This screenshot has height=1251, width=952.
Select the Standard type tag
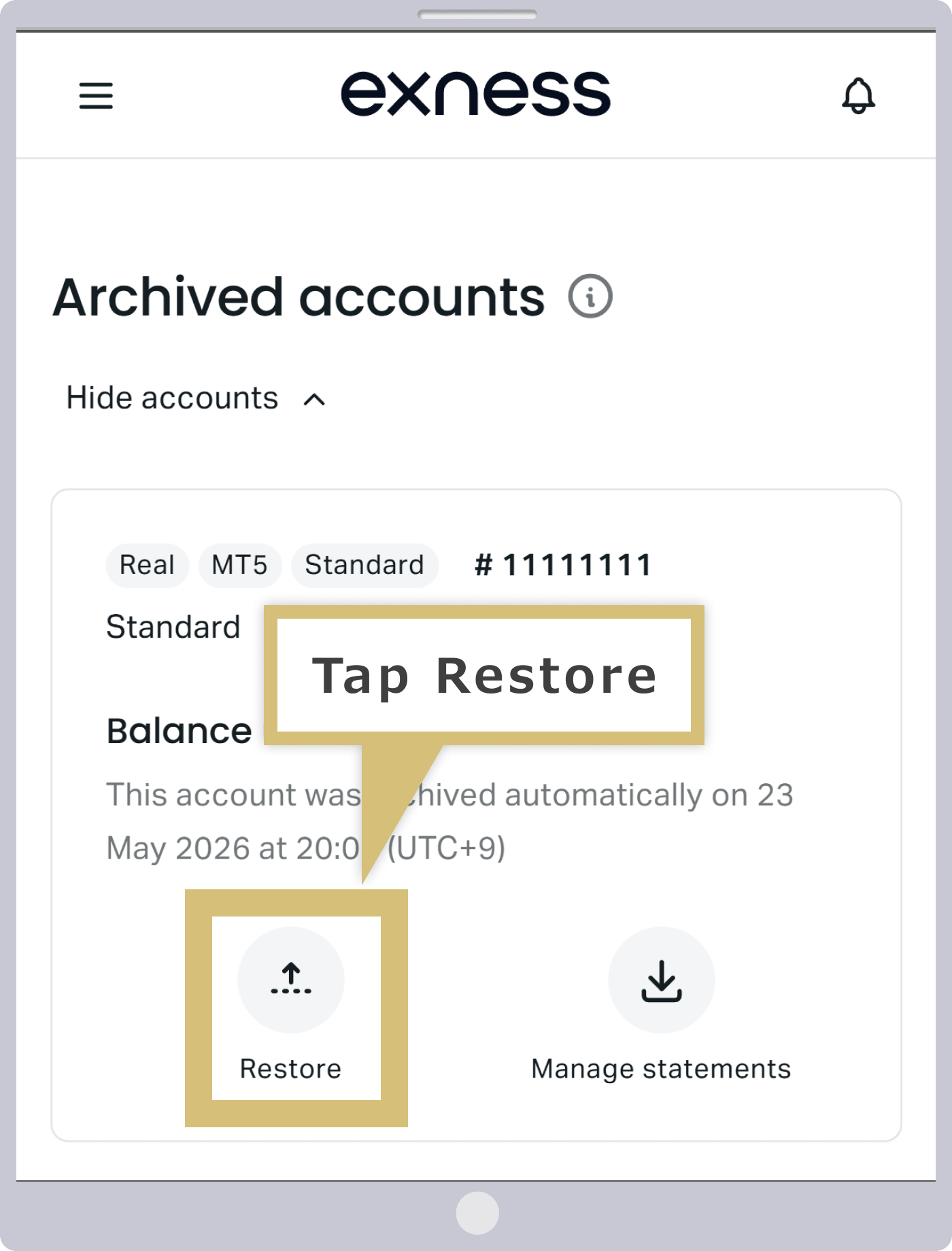point(364,565)
